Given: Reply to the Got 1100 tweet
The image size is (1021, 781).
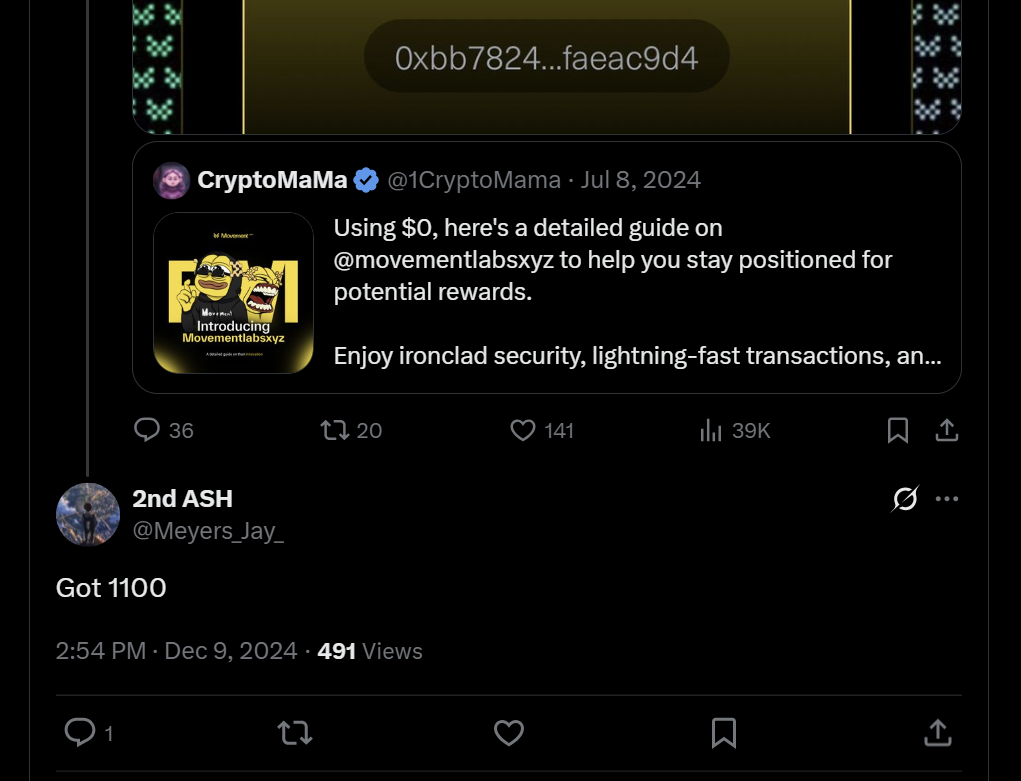Looking at the screenshot, I should coord(79,733).
